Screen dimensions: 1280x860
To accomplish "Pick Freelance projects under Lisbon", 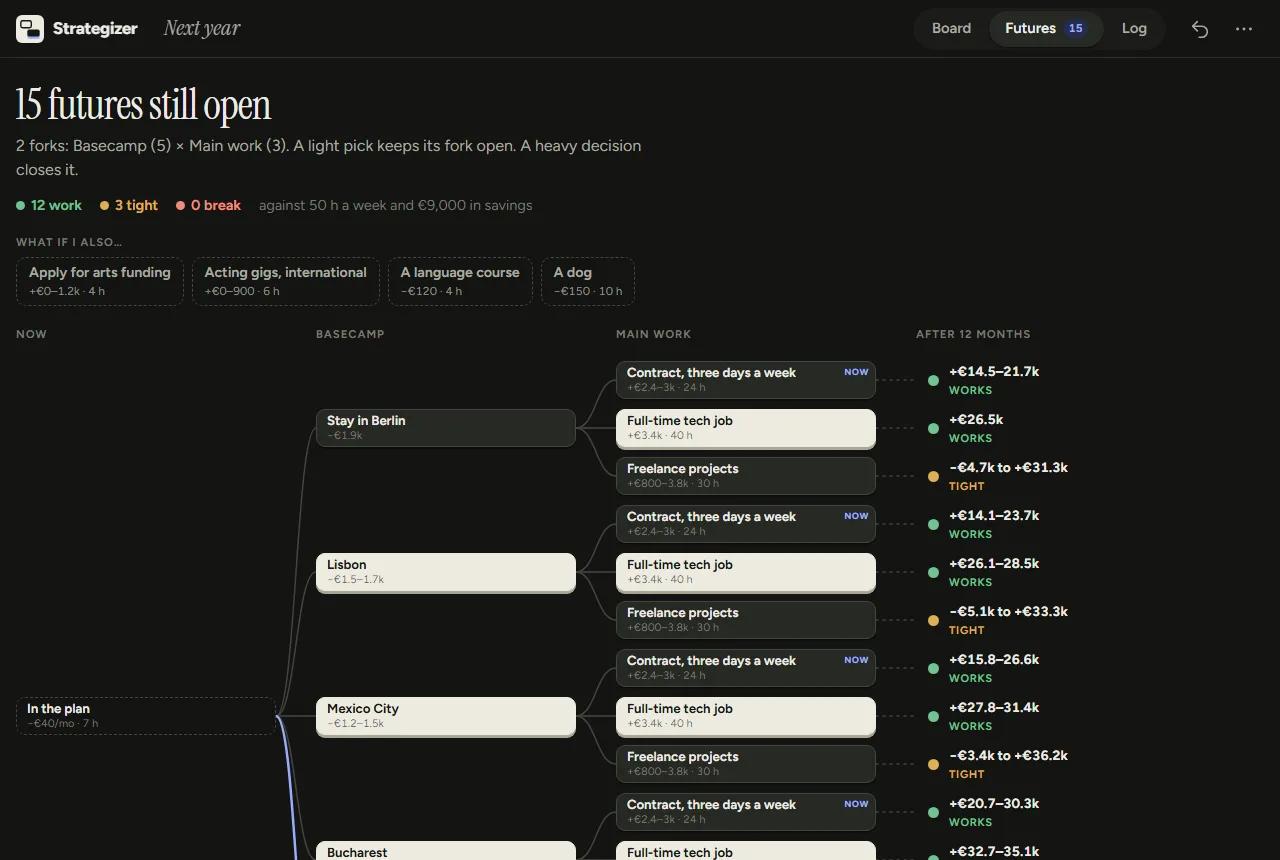I will (x=746, y=620).
